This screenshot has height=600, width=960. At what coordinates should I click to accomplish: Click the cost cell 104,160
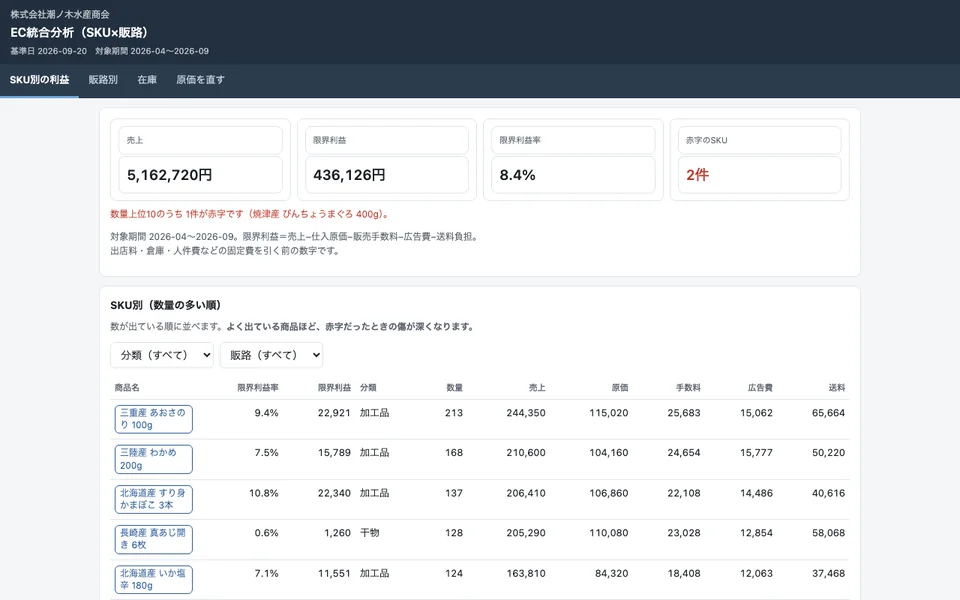click(609, 452)
